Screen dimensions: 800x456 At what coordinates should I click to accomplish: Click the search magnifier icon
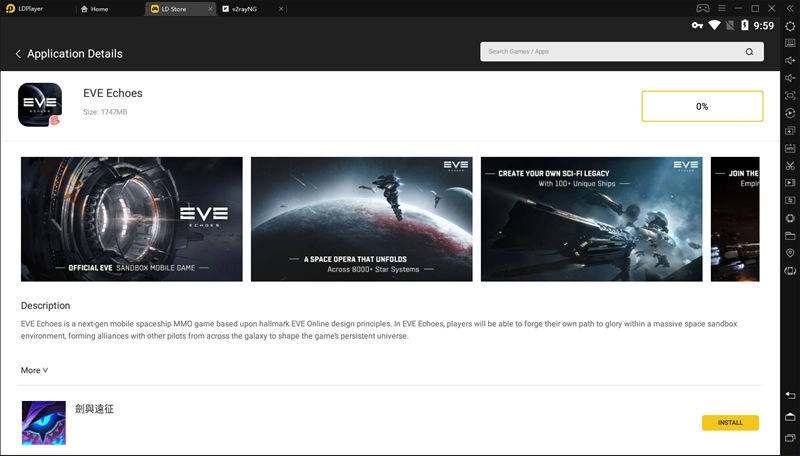point(750,52)
